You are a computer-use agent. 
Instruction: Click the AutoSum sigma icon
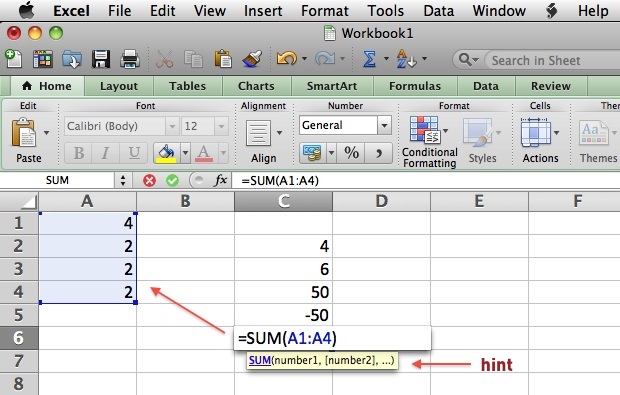[x=369, y=59]
